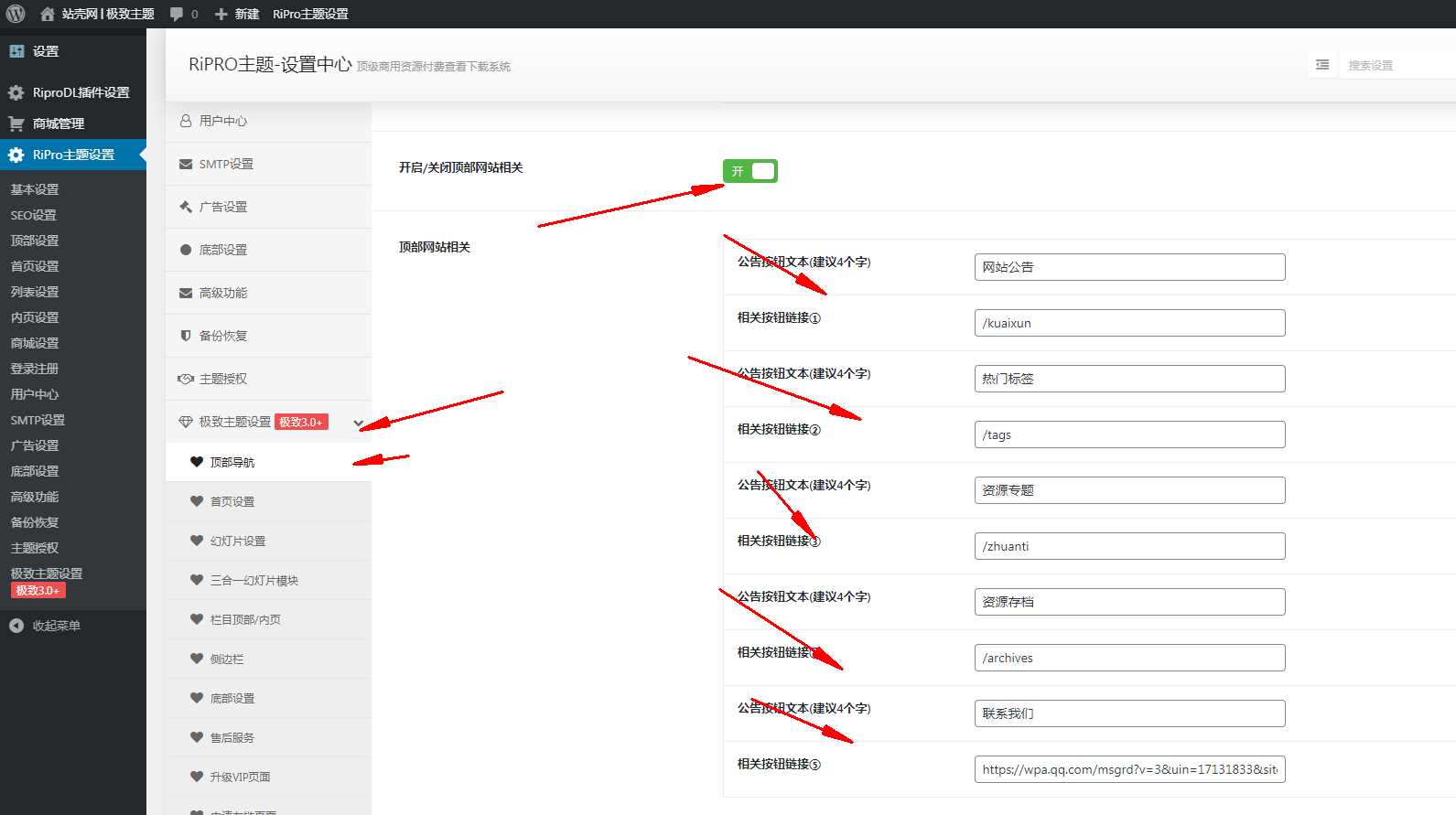
Task: Select the 栏目顶部/内页 settings tab
Action: click(268, 619)
